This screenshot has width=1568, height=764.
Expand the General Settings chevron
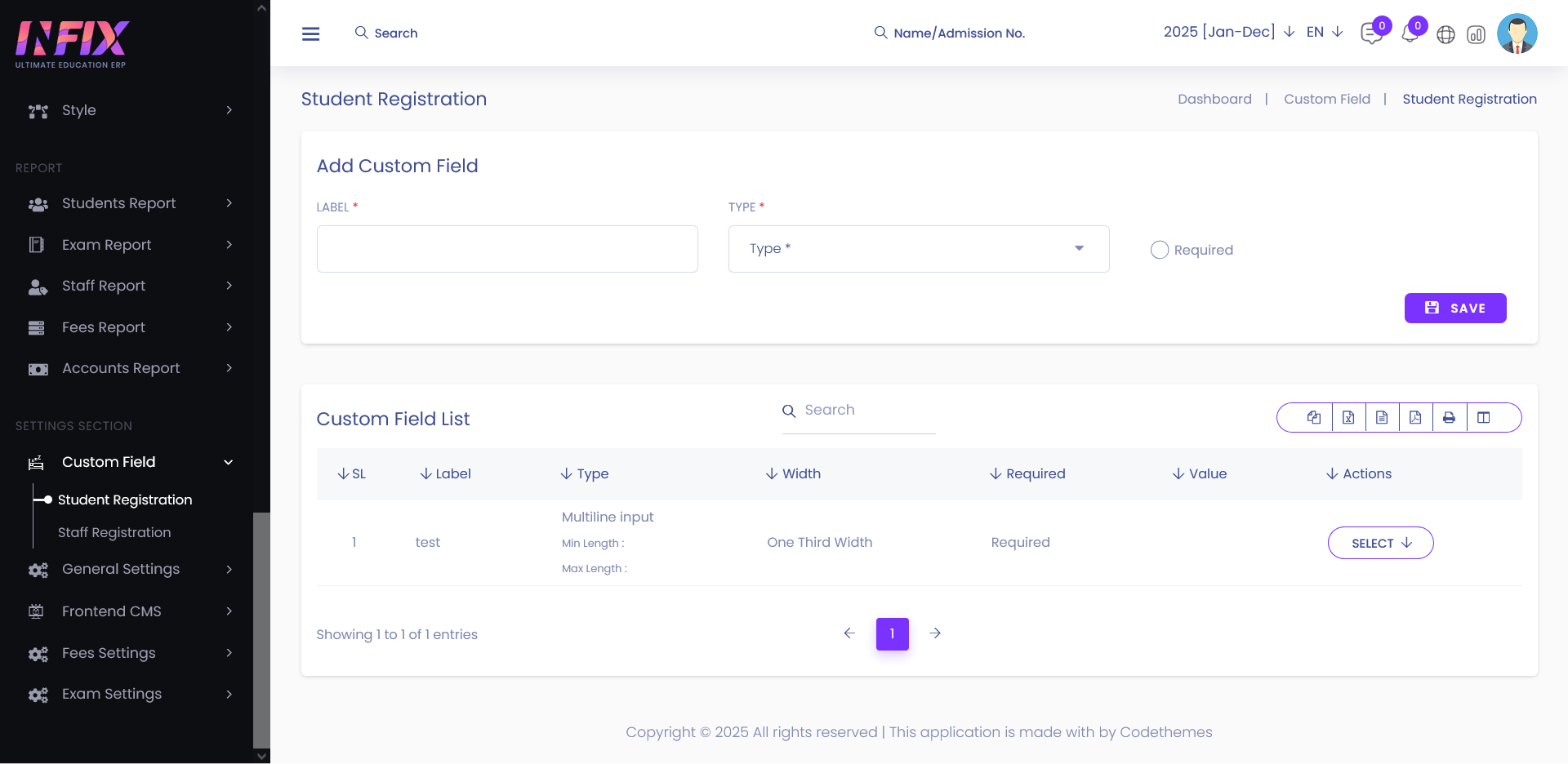click(229, 569)
